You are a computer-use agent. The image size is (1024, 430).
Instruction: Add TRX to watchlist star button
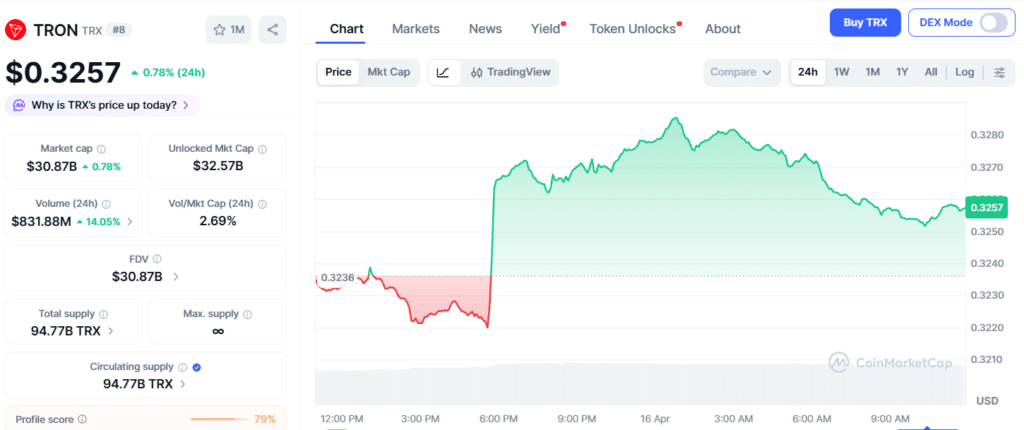[x=229, y=29]
